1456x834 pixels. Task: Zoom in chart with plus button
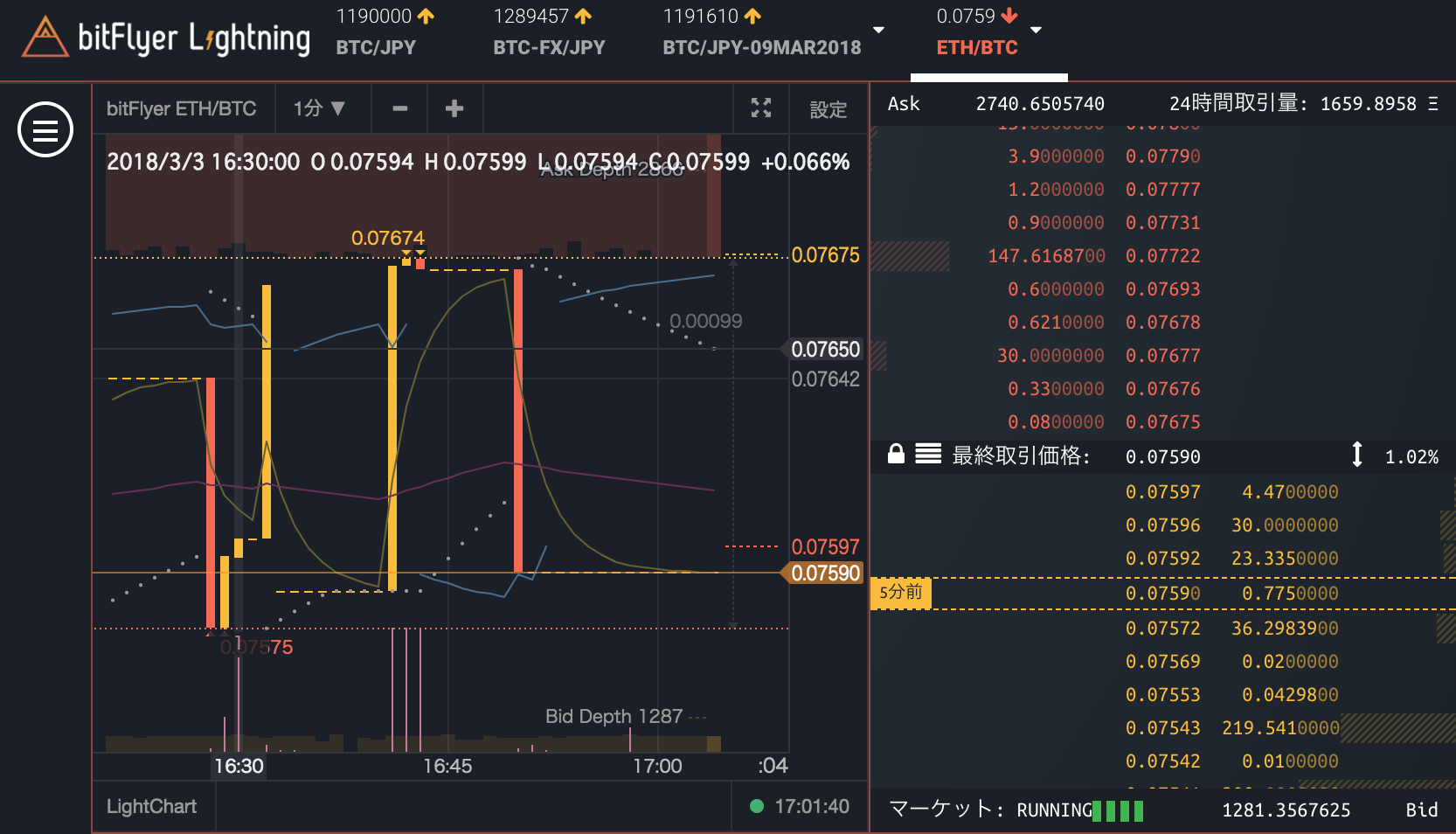point(454,108)
